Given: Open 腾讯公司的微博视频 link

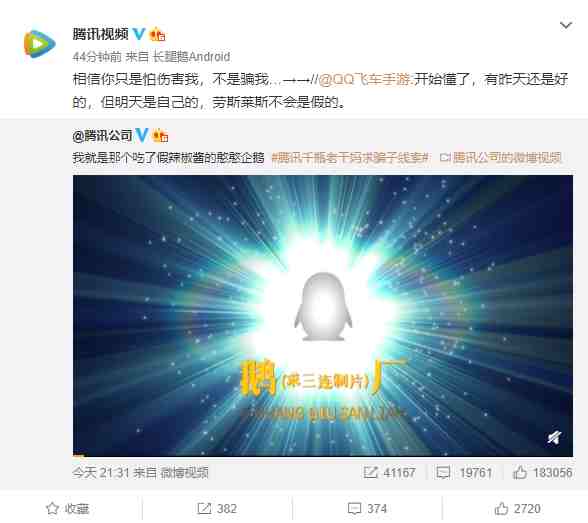Looking at the screenshot, I should pos(501,157).
